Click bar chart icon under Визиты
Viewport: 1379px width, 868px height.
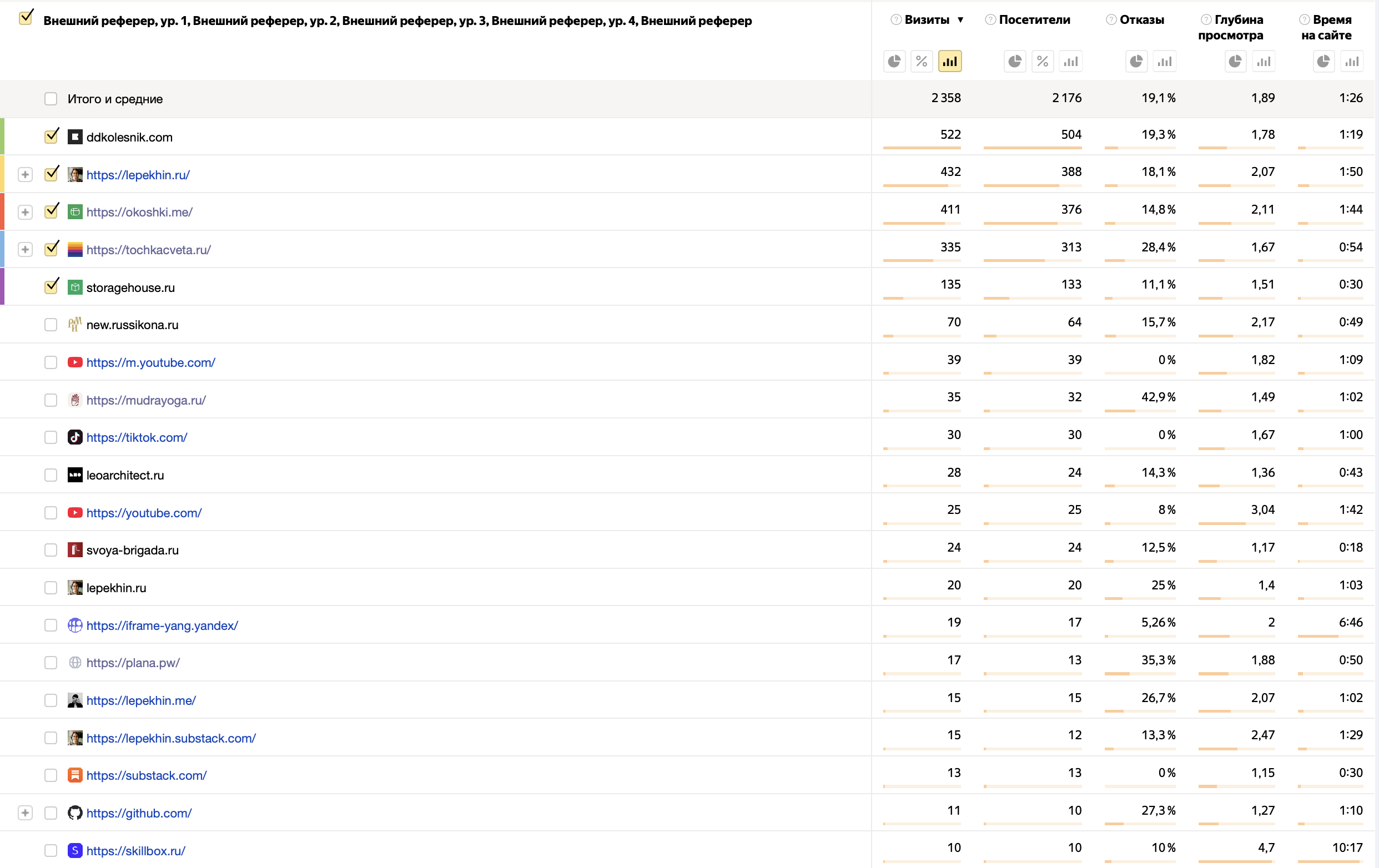point(949,61)
